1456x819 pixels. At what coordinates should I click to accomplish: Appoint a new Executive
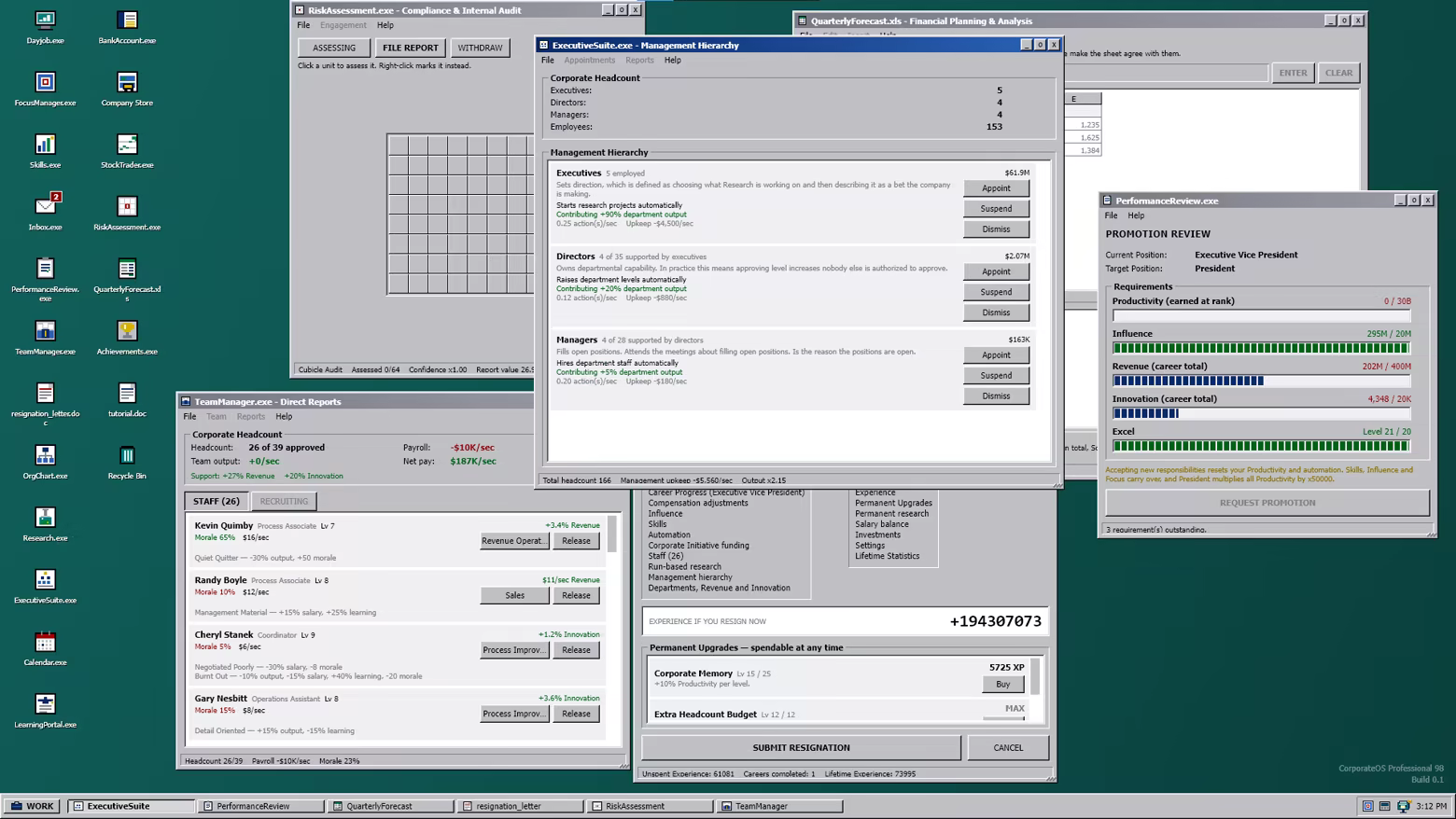pos(996,188)
